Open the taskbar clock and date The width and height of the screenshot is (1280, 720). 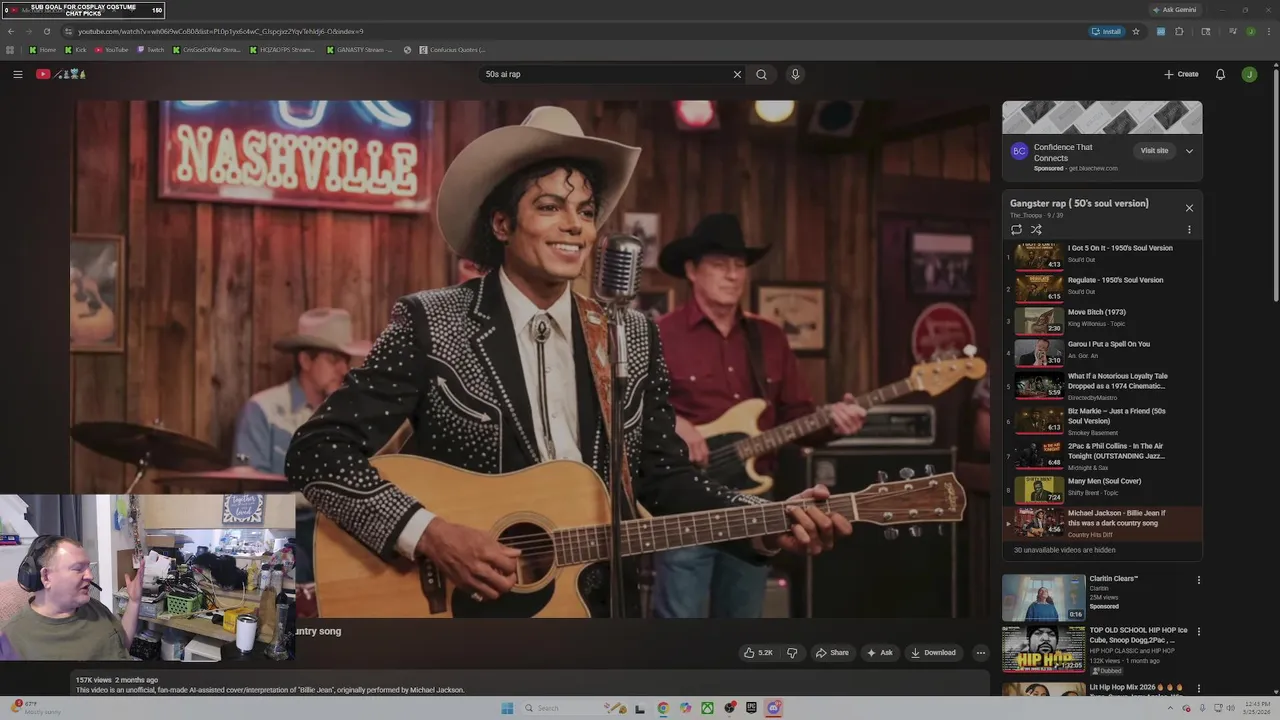tap(1256, 708)
